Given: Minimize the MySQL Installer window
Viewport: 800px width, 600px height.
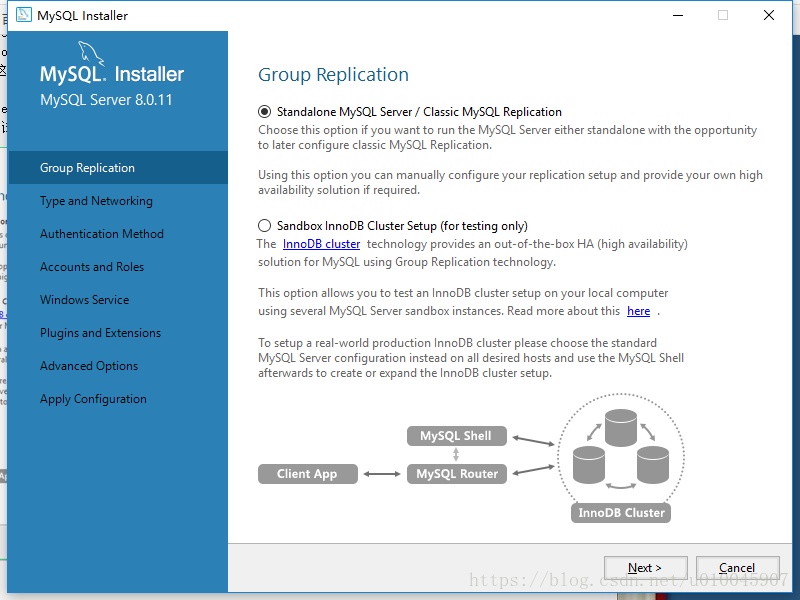Looking at the screenshot, I should click(x=678, y=15).
